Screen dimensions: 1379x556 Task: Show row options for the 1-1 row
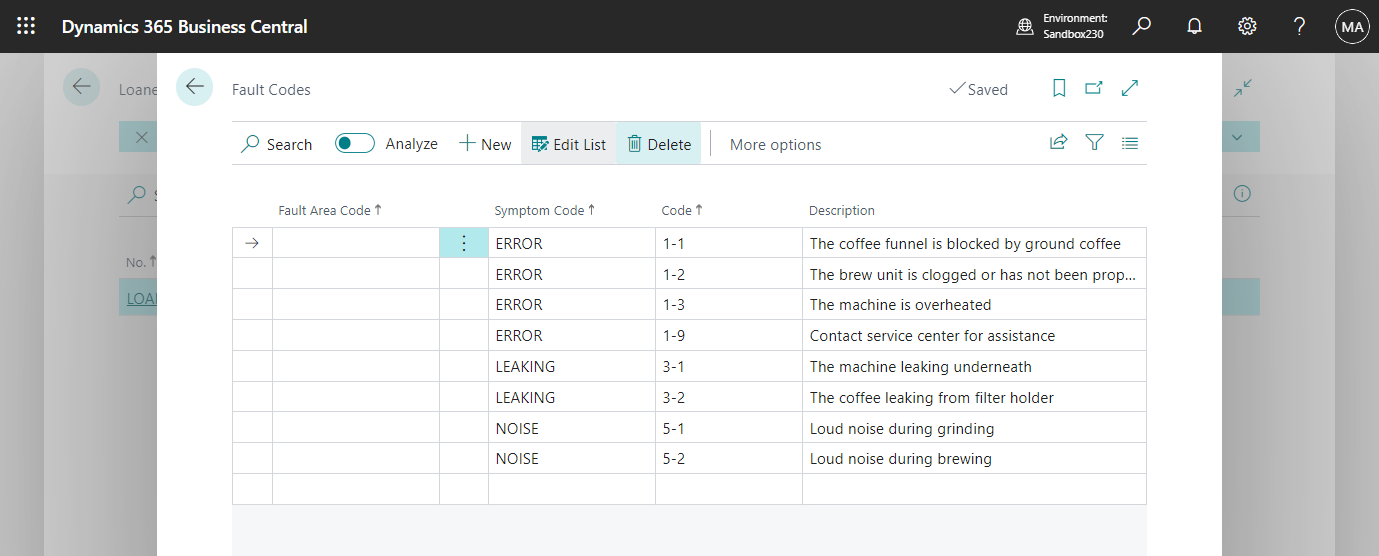(x=464, y=243)
